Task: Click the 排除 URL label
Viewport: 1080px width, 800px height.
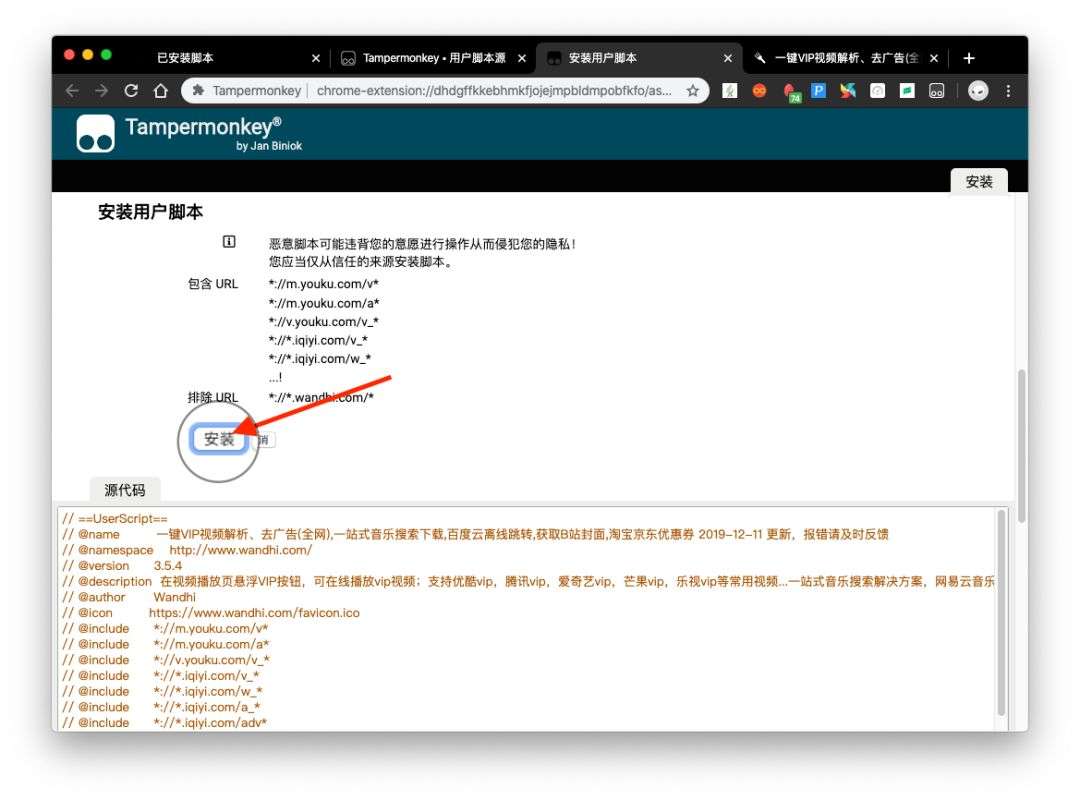Action: coord(212,398)
